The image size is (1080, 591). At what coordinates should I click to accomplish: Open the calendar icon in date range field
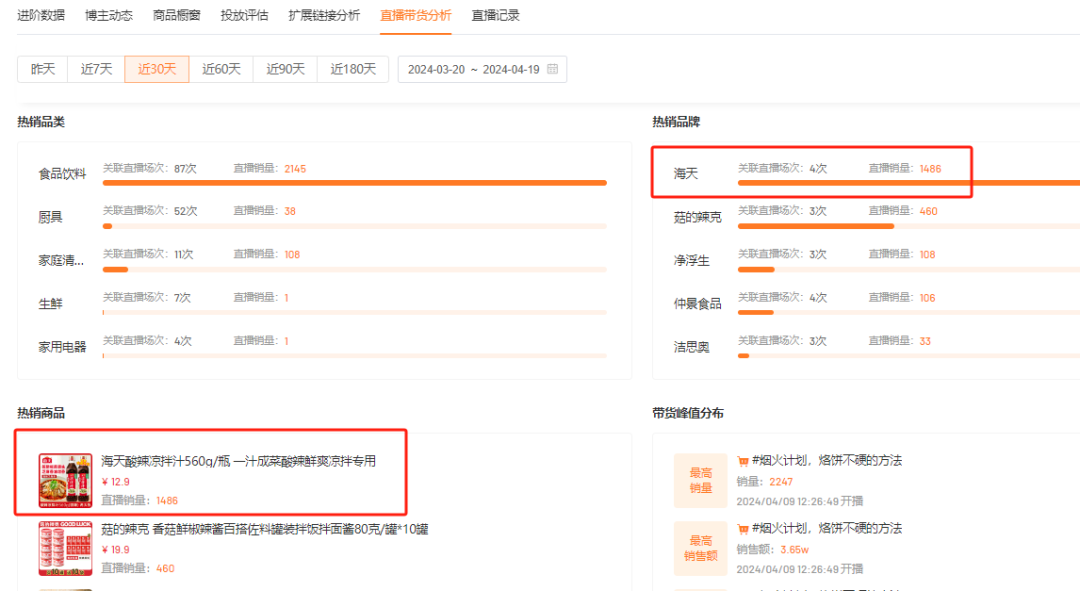click(551, 69)
